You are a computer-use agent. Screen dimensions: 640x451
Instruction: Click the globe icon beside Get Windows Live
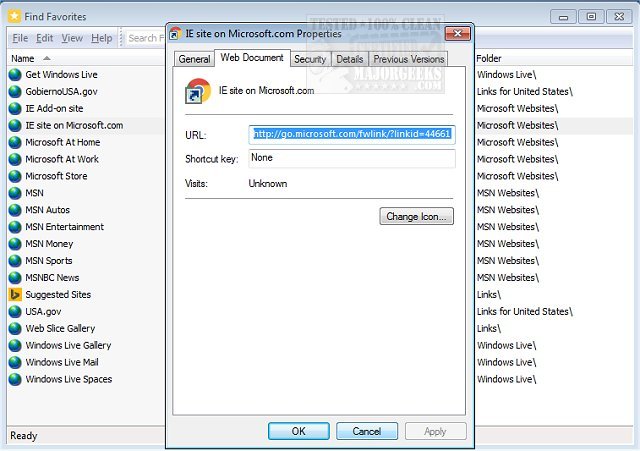click(x=15, y=75)
